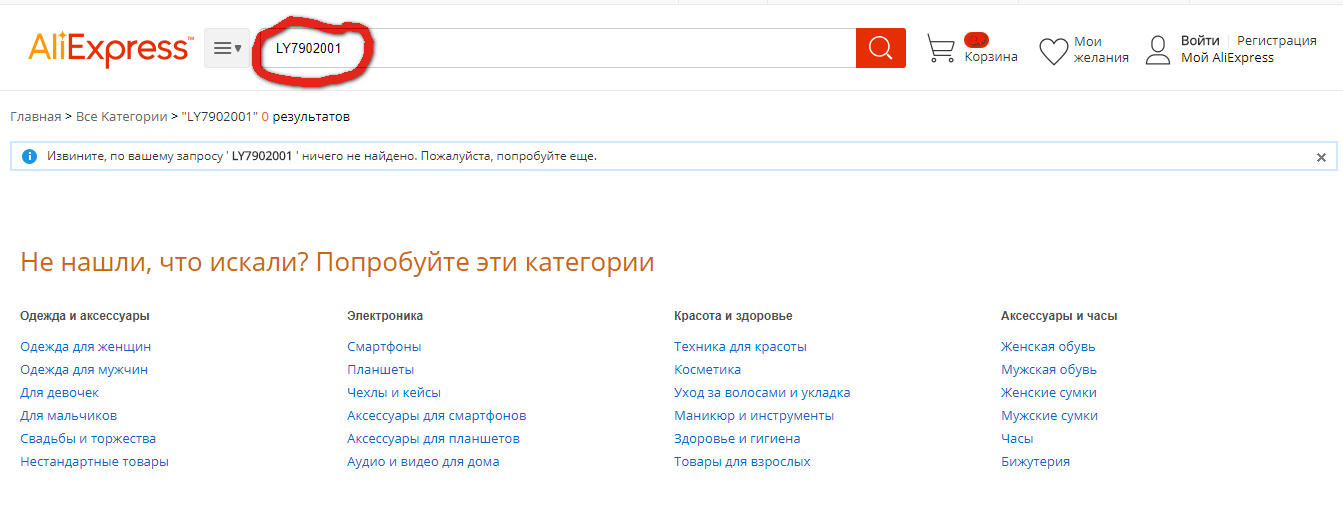Go to Главная in breadcrumb
The image size is (1343, 524).
point(35,117)
